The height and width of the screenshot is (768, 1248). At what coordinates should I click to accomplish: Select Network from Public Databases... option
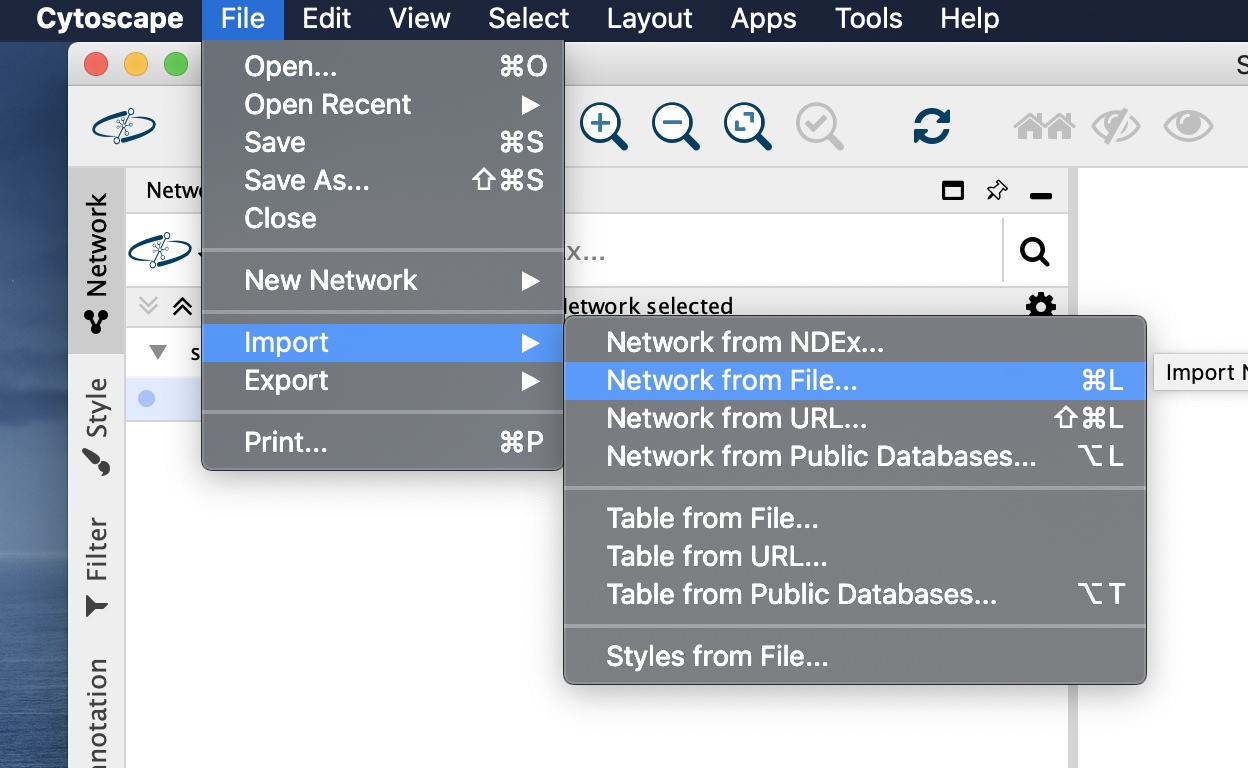pyautogui.click(x=855, y=457)
